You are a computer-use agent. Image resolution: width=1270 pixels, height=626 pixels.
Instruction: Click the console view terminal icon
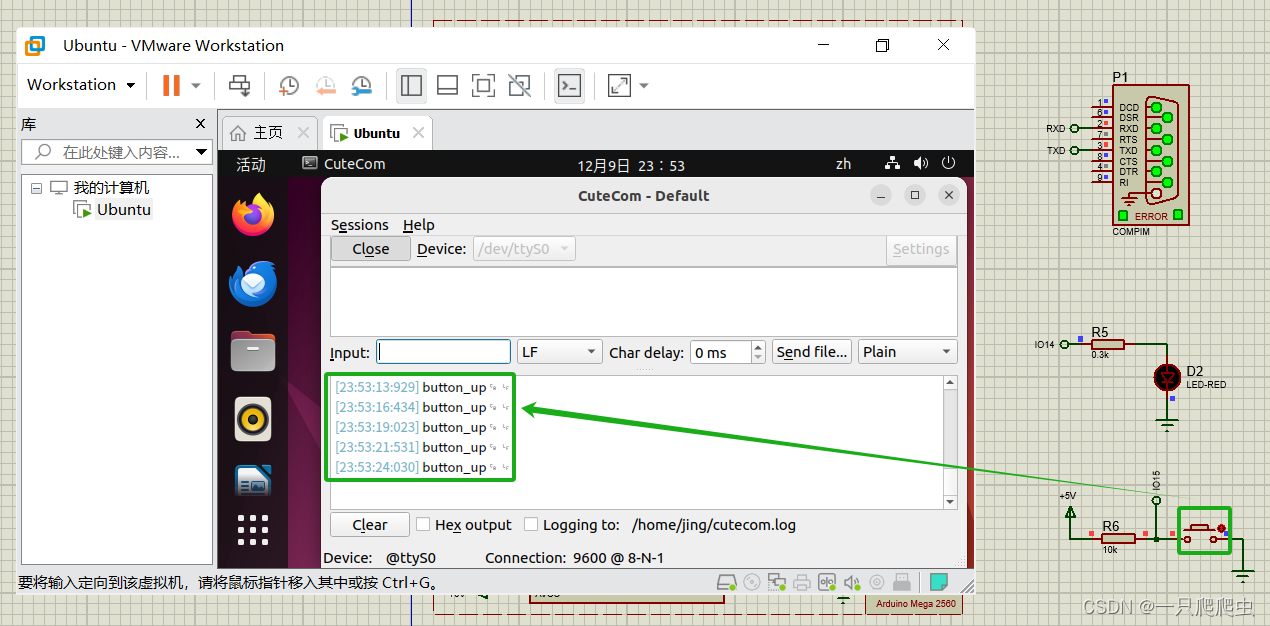coord(569,85)
